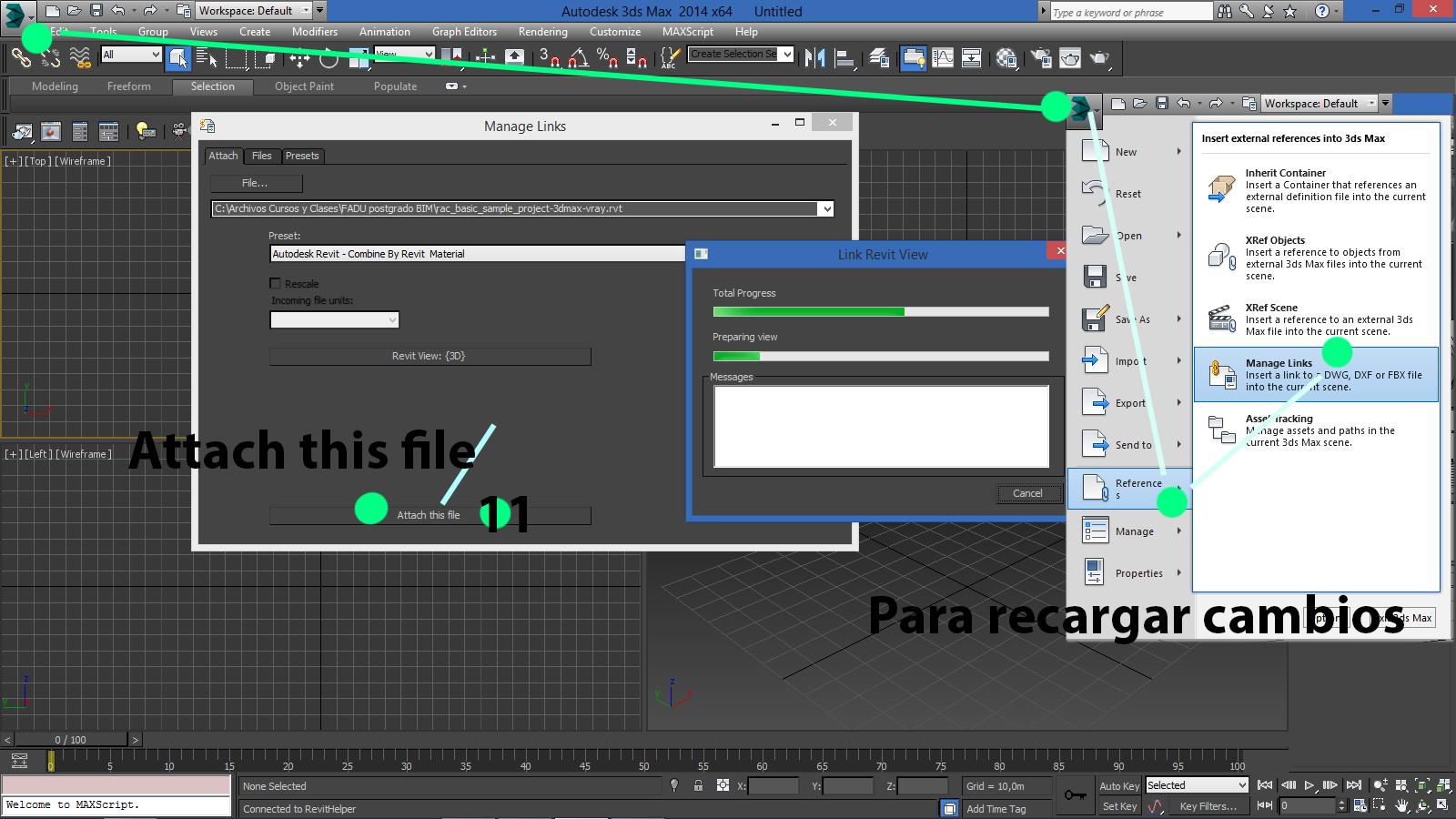Open the Customize menu
Viewport: 1456px width, 819px height.
point(615,32)
